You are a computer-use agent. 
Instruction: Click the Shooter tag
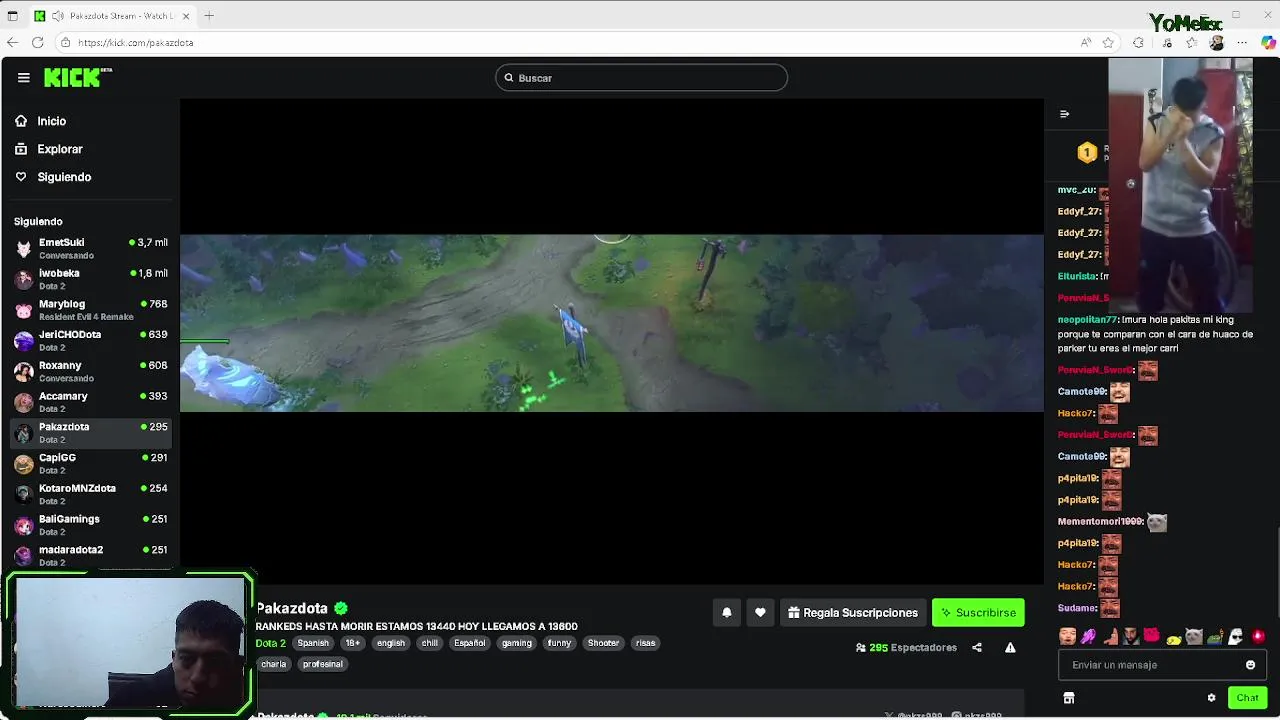click(x=603, y=643)
